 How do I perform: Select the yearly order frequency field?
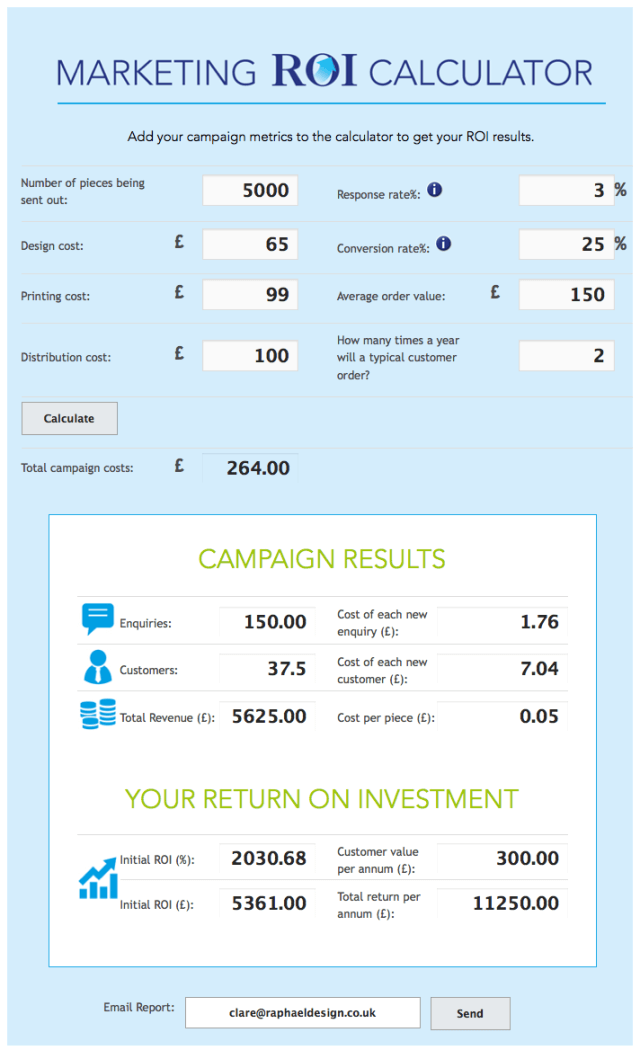[566, 356]
